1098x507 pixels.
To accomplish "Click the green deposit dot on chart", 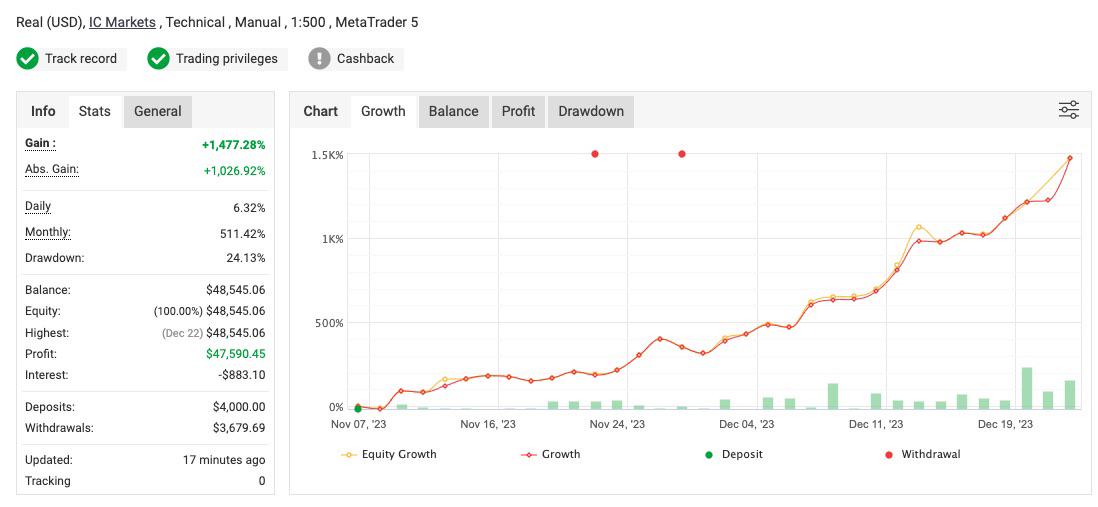I will 358,408.
